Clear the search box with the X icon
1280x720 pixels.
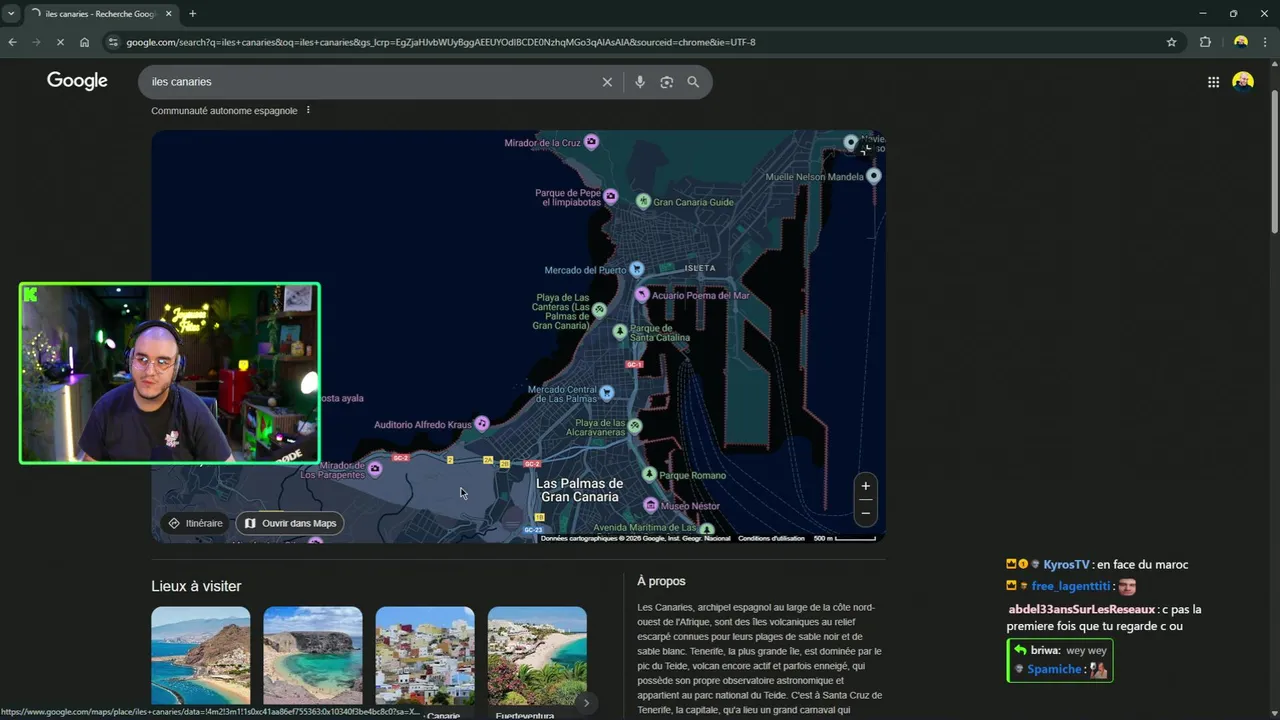(x=607, y=82)
